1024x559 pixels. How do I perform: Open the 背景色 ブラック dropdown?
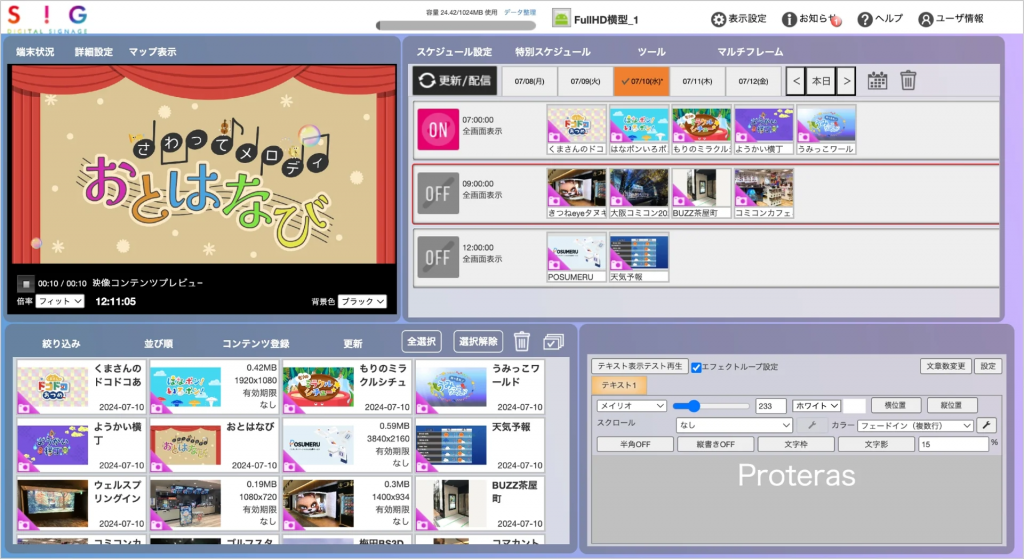pos(362,301)
